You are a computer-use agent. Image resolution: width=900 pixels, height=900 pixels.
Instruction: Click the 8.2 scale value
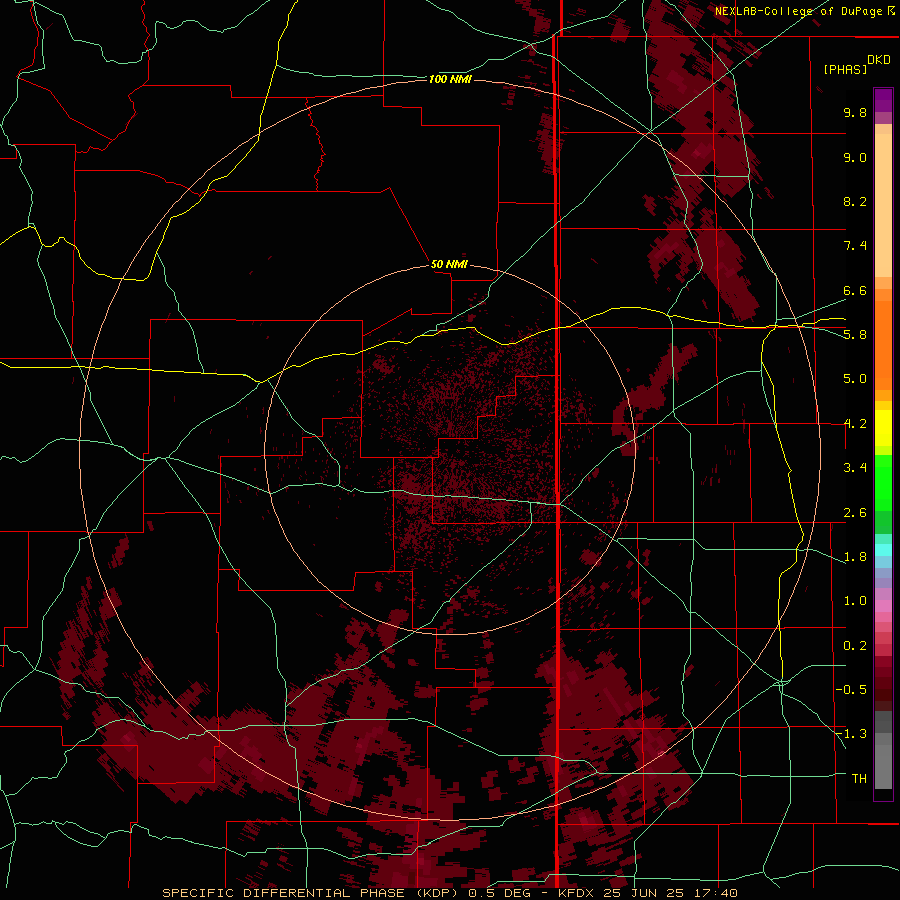point(855,201)
